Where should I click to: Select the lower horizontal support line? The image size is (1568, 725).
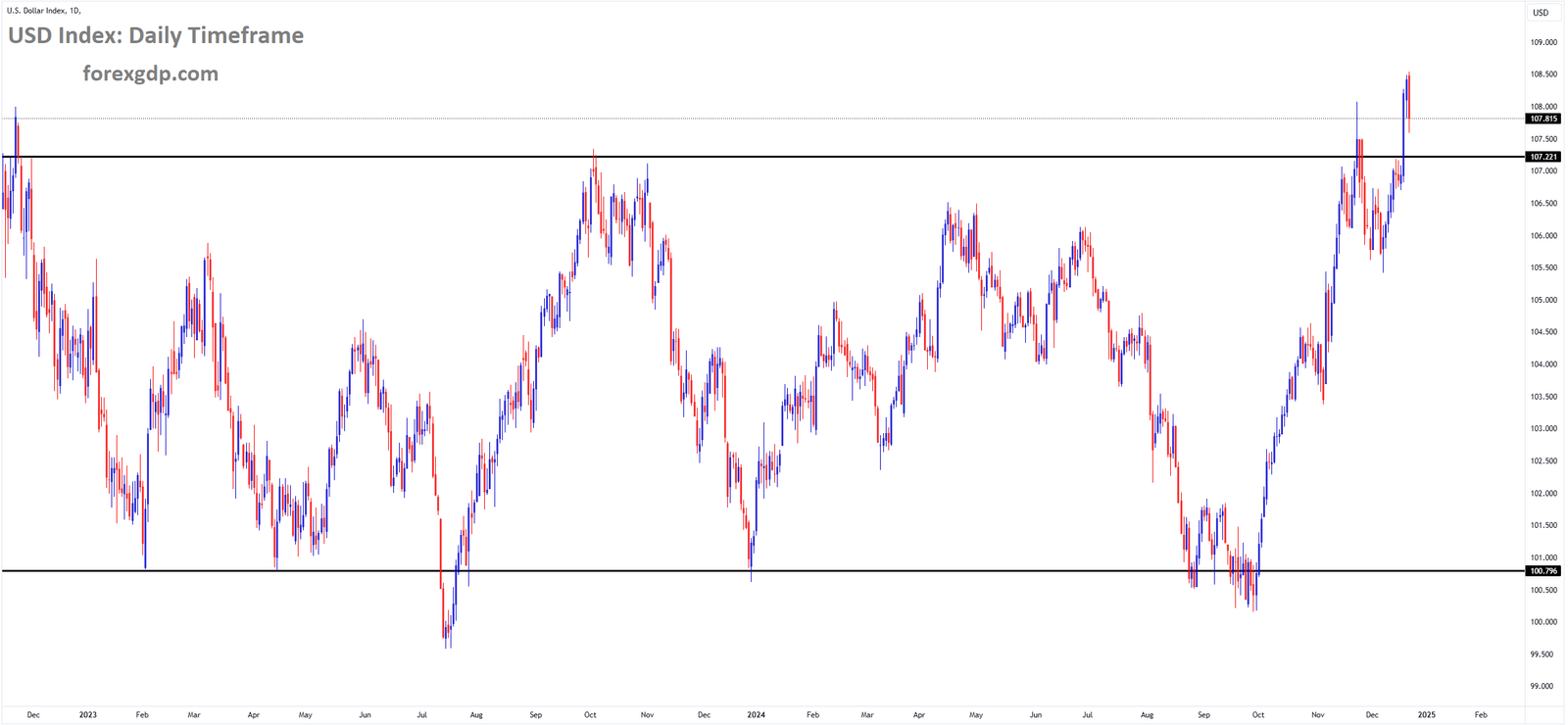click(762, 571)
